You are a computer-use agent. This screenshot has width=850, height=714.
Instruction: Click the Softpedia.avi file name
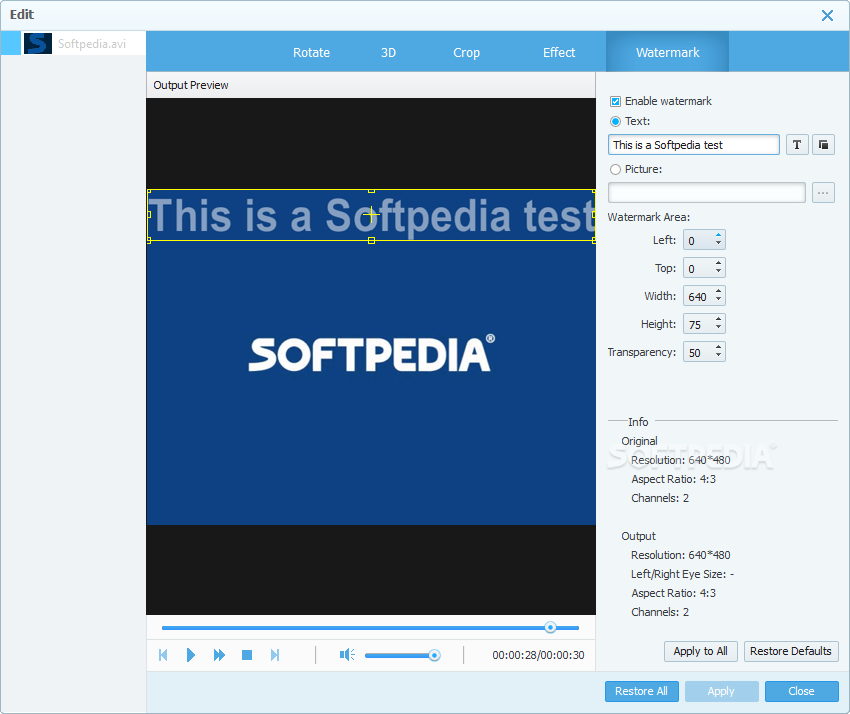coord(92,43)
